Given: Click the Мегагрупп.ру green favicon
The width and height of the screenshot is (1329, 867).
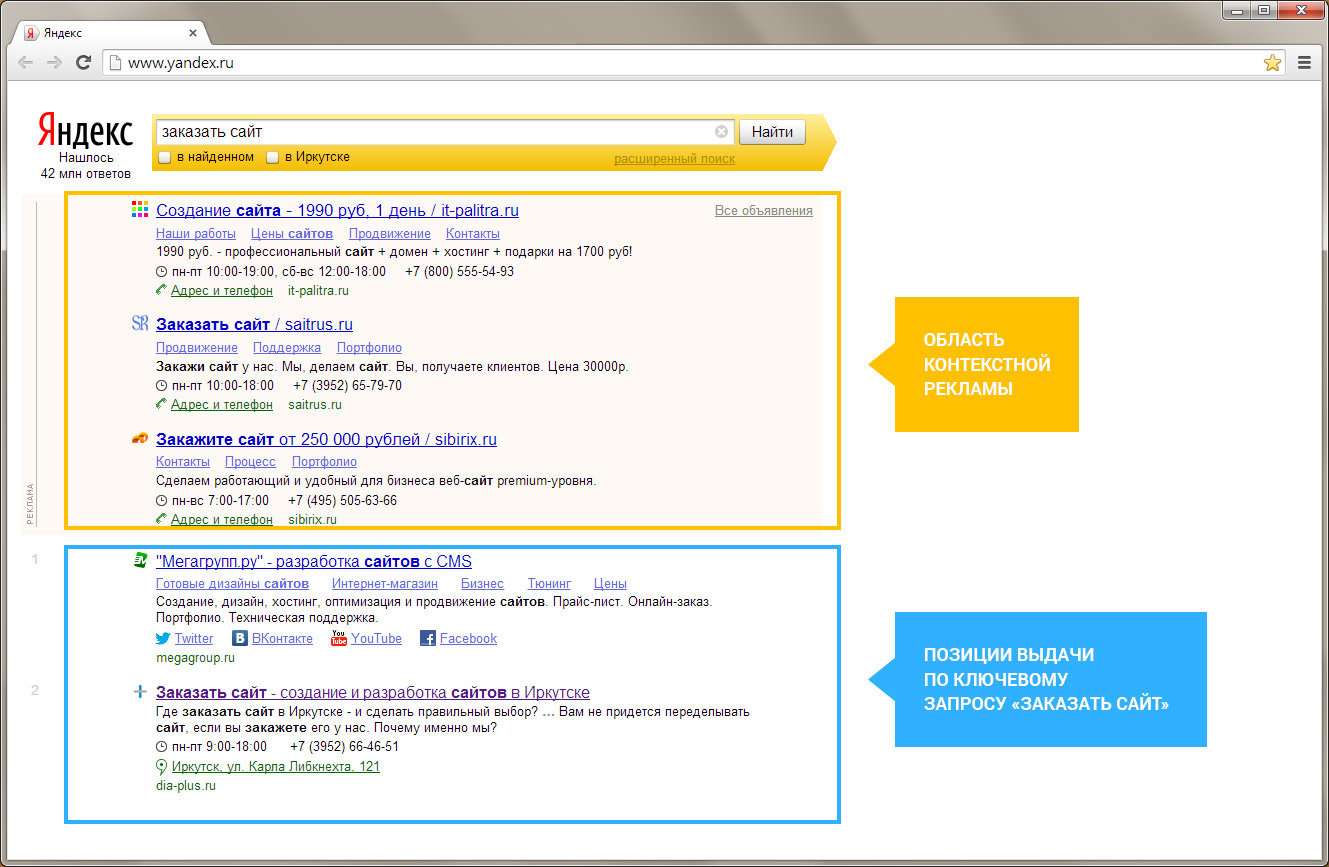Looking at the screenshot, I should tap(140, 560).
